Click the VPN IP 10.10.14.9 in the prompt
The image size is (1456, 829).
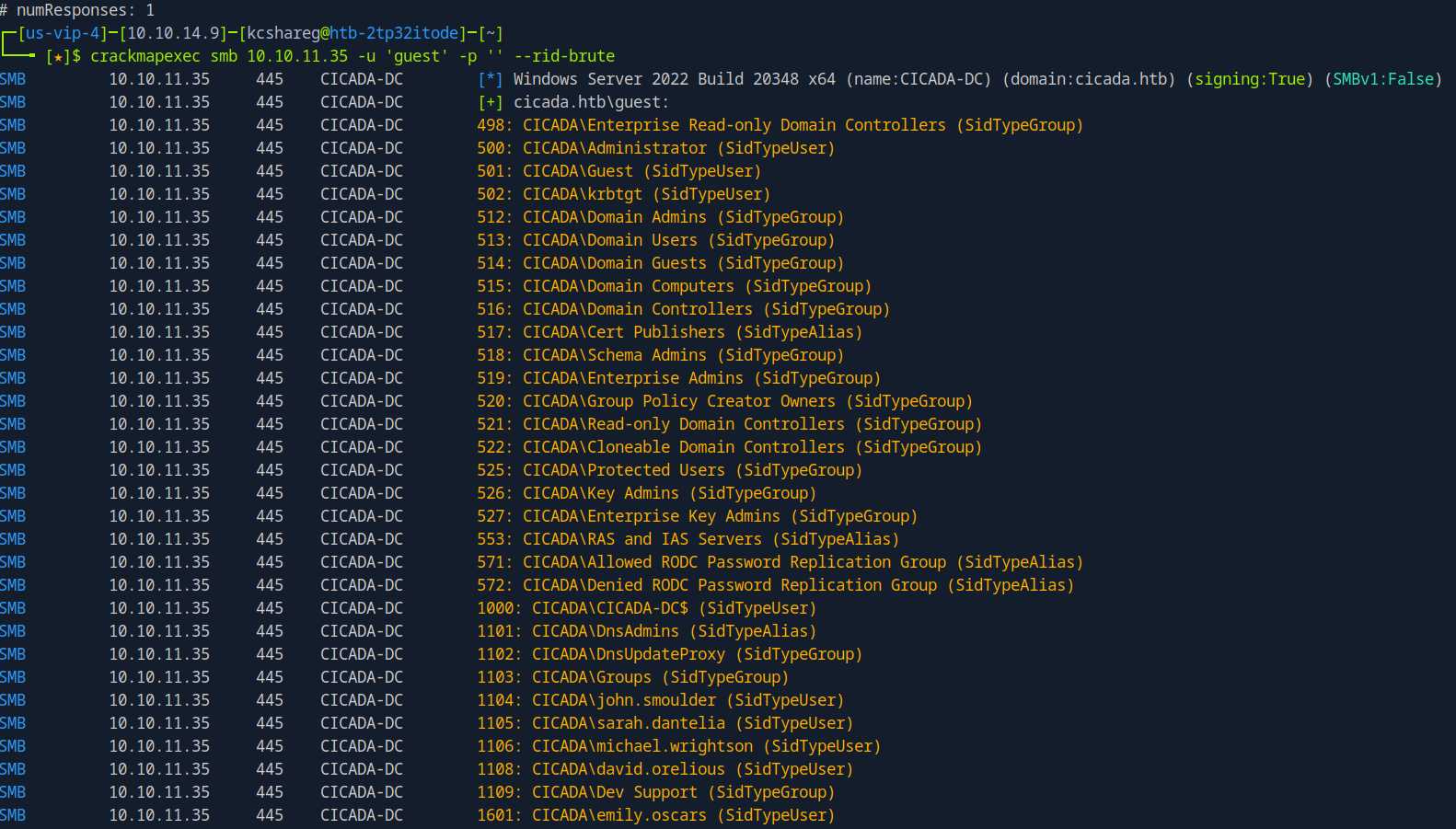point(173,33)
